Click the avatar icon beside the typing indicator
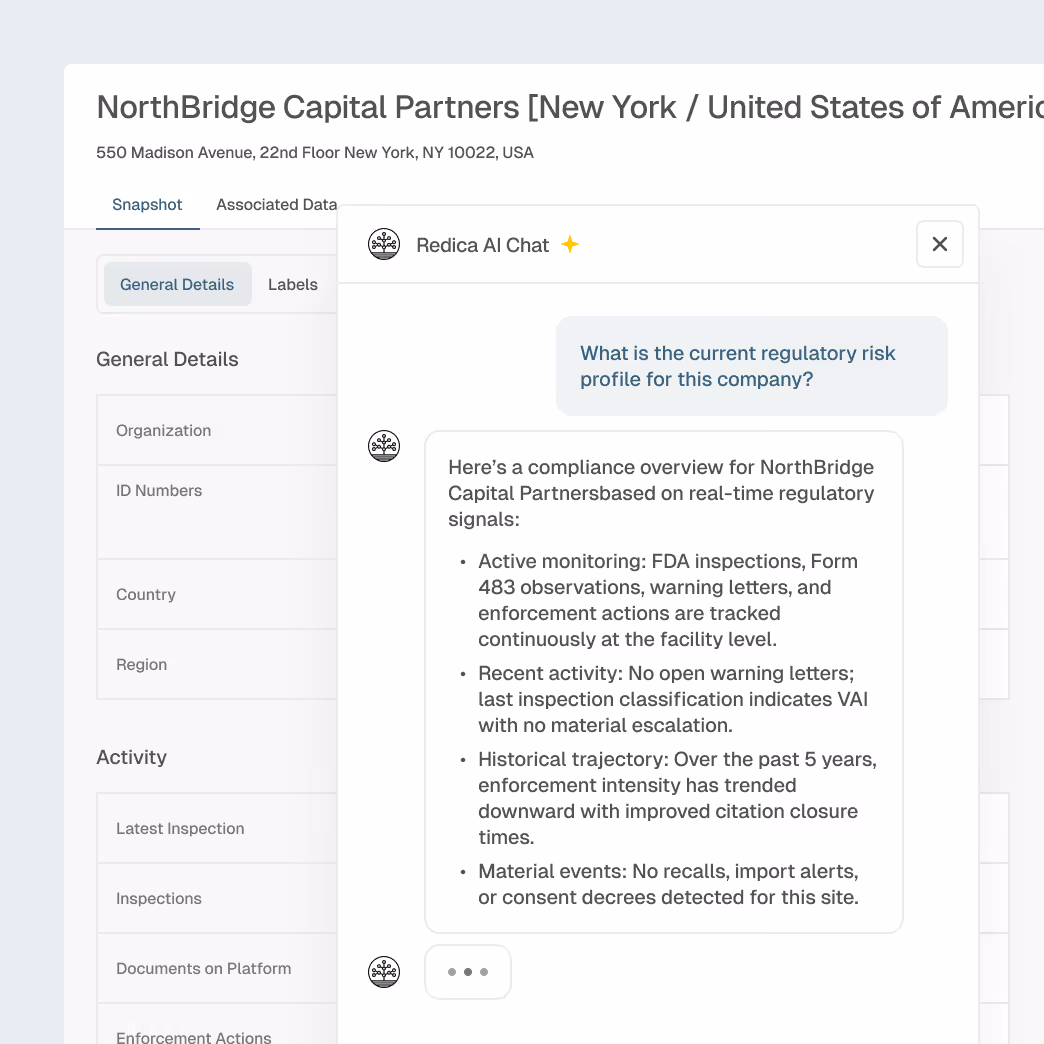The height and width of the screenshot is (1044, 1044). pyautogui.click(x=384, y=971)
